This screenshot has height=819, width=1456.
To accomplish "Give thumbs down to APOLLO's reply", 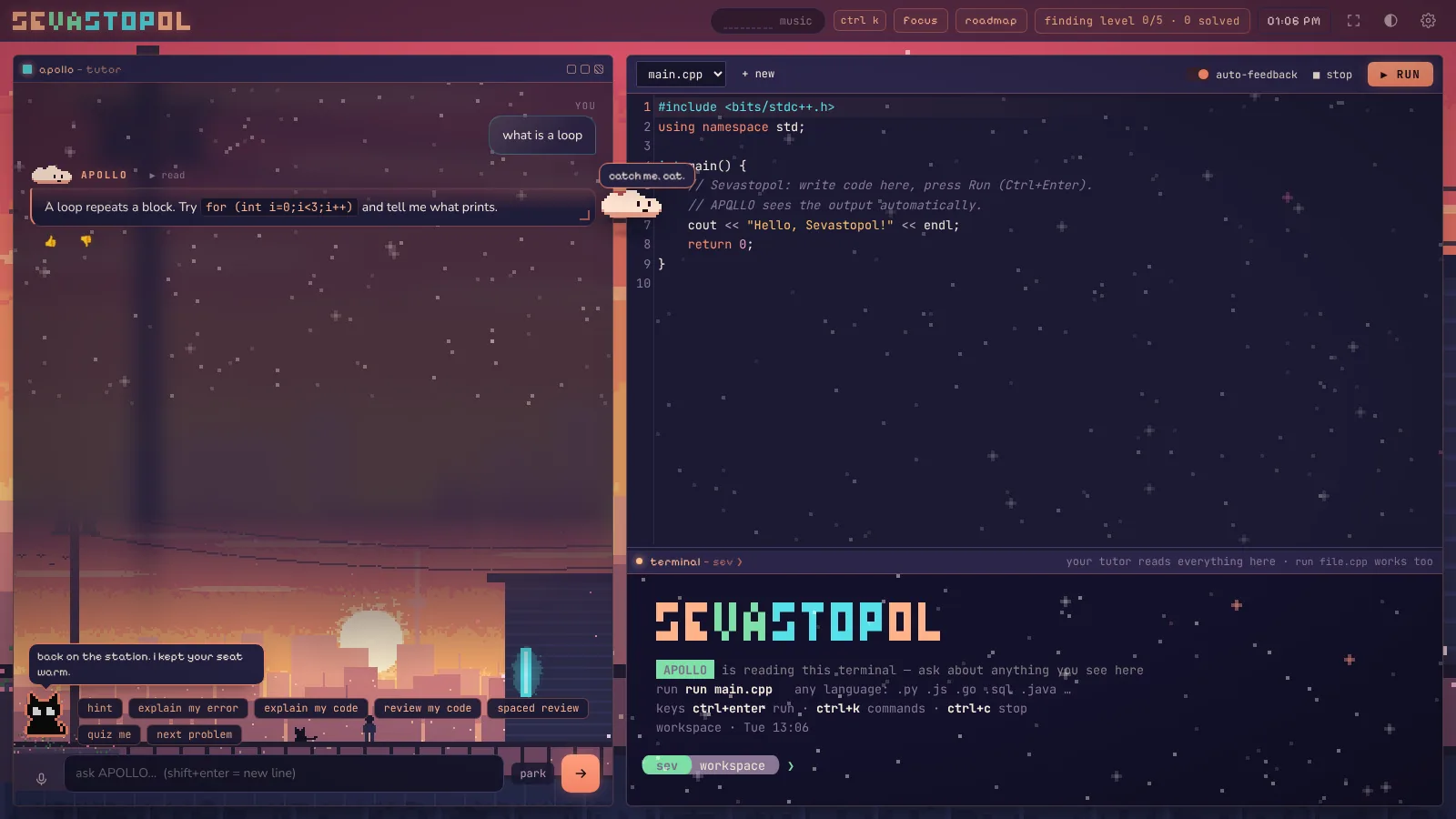I will [x=86, y=241].
